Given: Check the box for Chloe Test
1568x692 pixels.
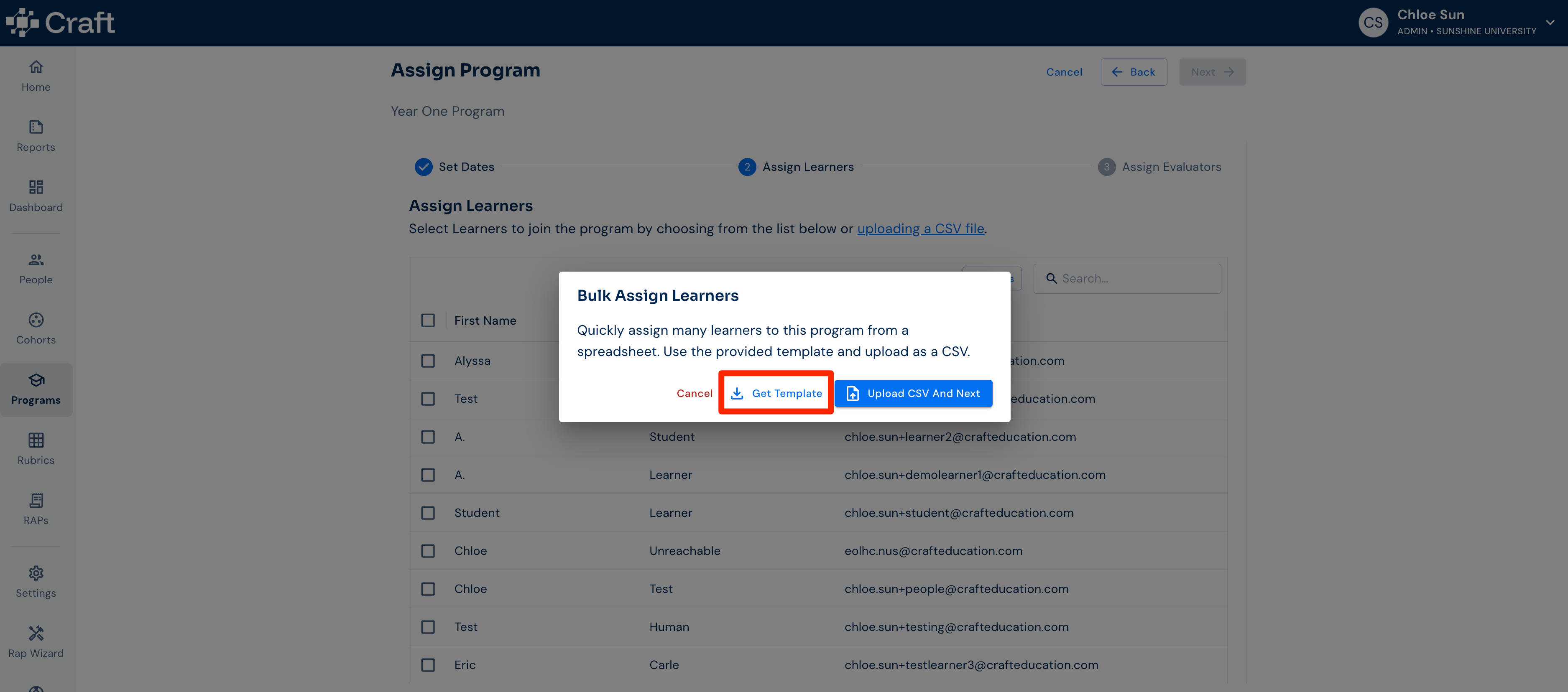Looking at the screenshot, I should pos(428,589).
